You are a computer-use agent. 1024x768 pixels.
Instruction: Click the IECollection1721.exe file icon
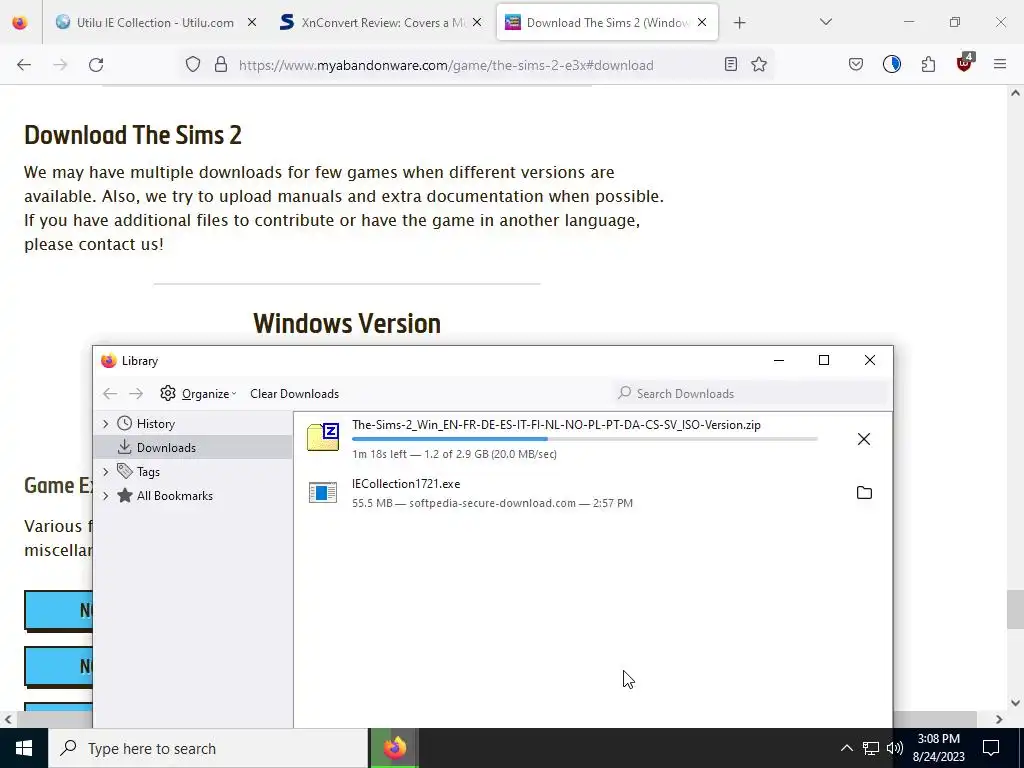[x=323, y=492]
